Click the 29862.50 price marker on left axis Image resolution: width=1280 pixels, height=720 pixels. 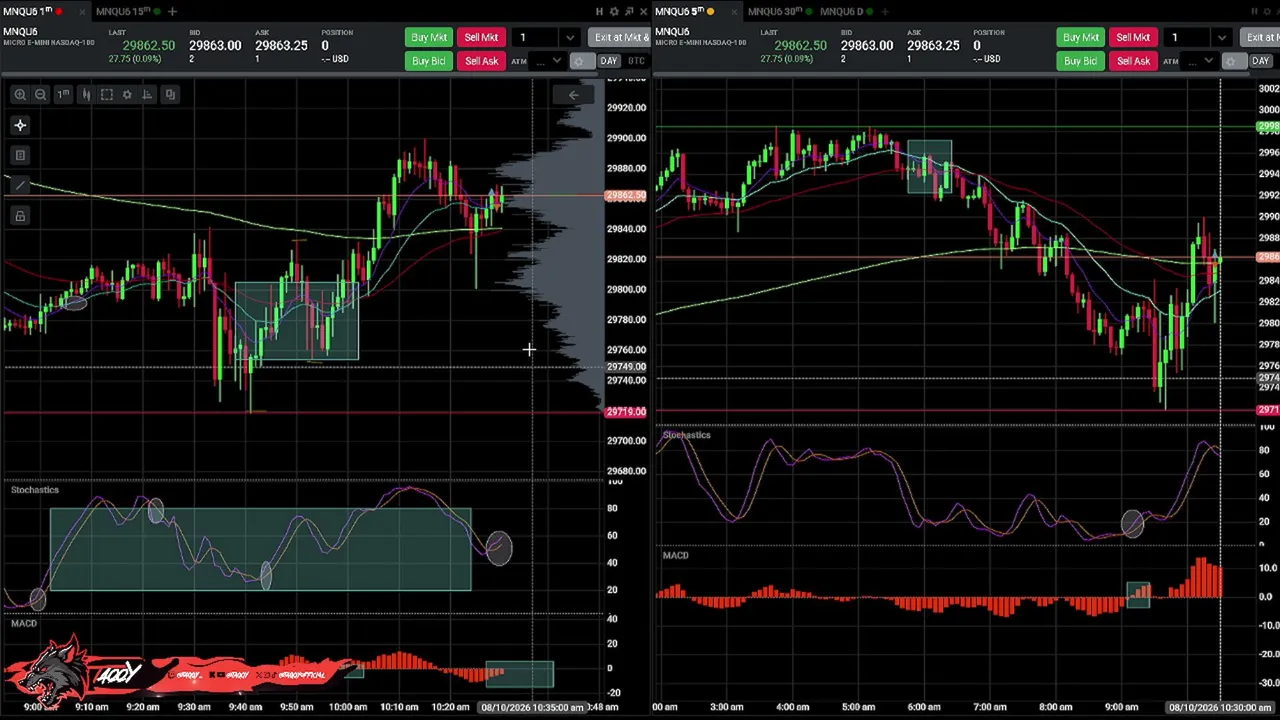pos(626,197)
